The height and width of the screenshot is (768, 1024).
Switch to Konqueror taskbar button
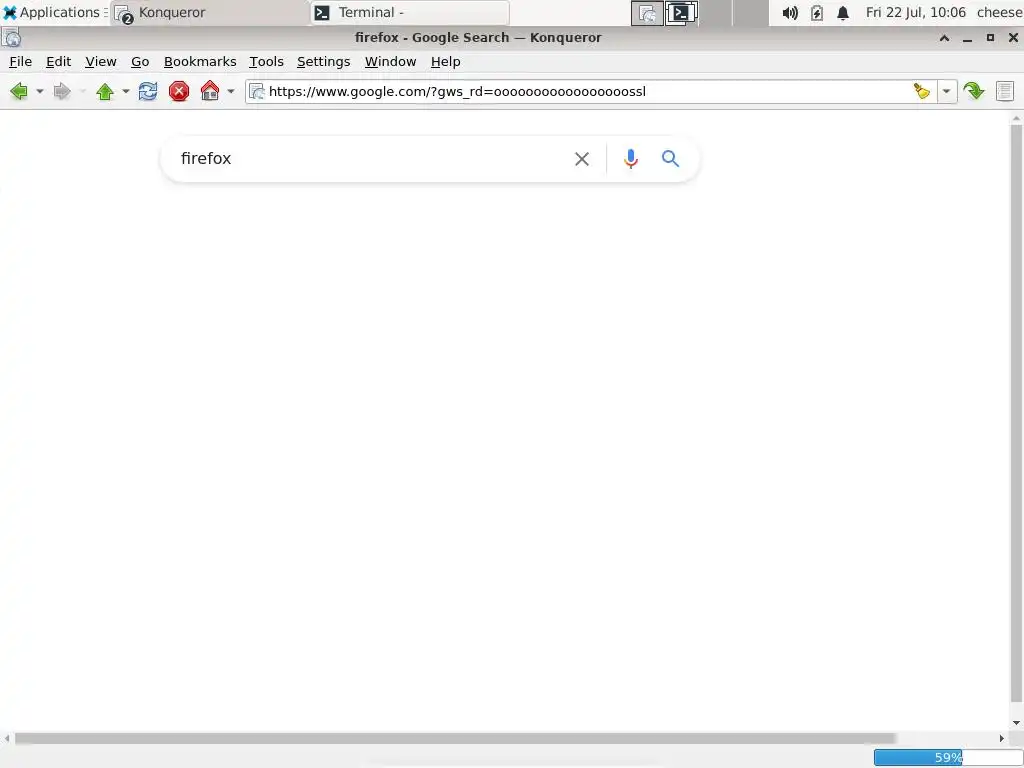click(210, 12)
